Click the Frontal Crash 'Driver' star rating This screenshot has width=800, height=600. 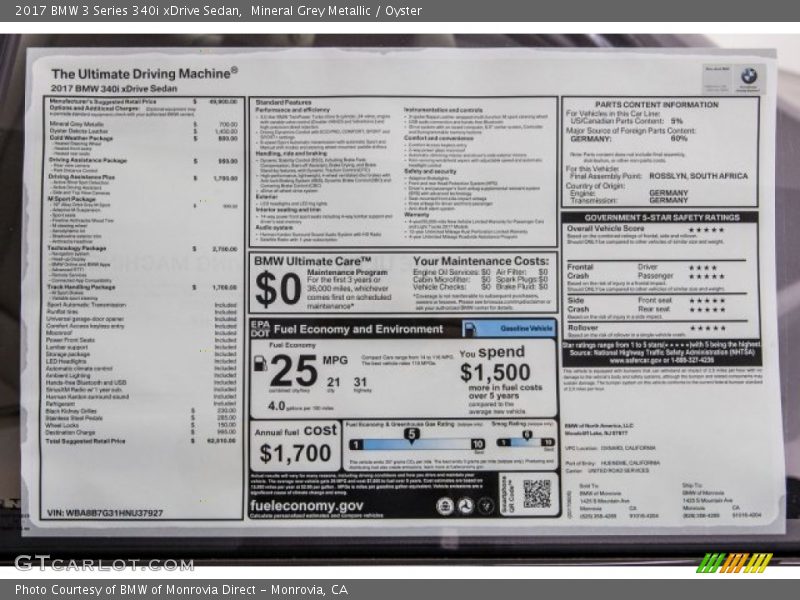(703, 267)
